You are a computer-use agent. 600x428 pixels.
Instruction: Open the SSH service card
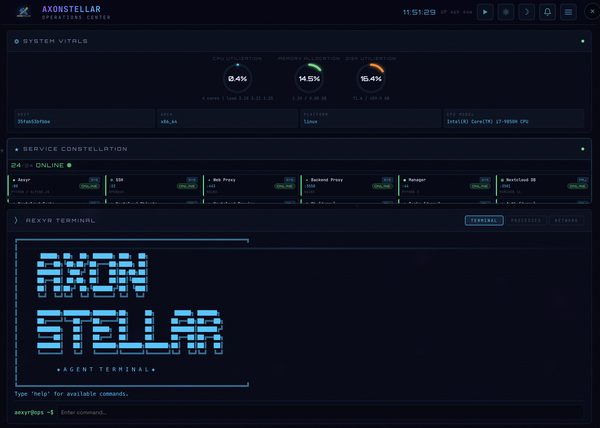153,186
